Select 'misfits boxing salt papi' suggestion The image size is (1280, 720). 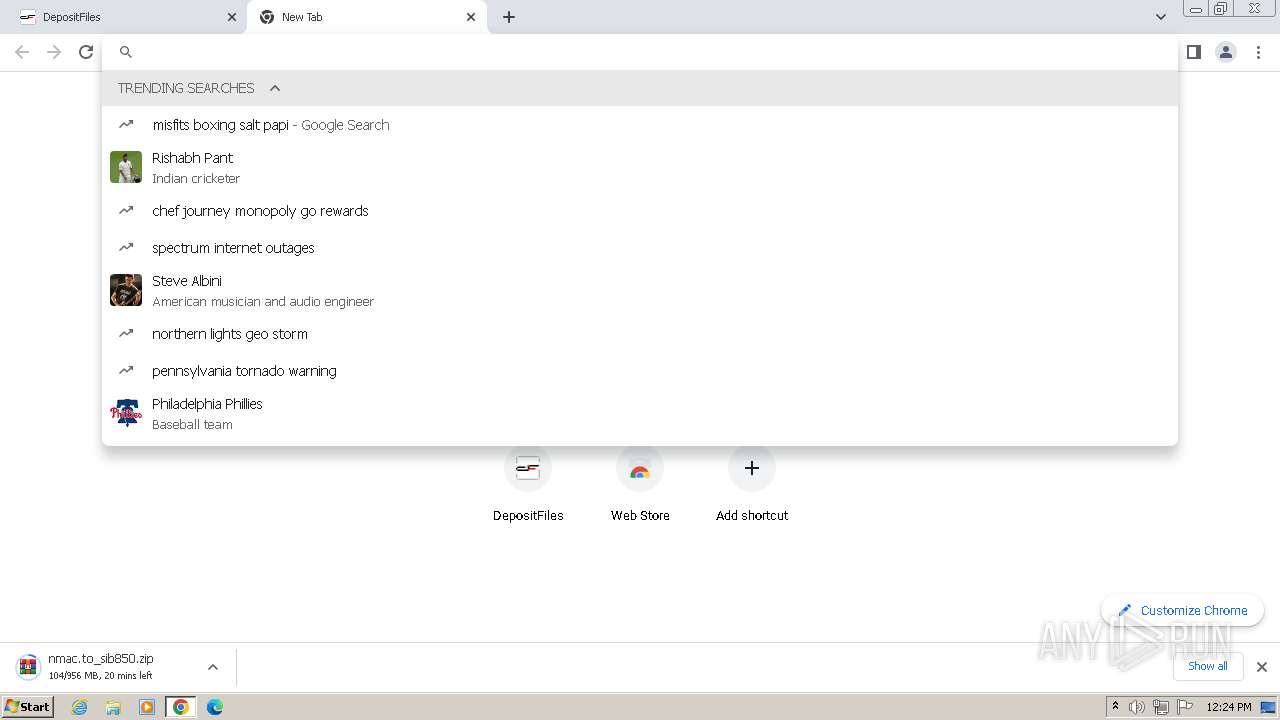pos(640,125)
